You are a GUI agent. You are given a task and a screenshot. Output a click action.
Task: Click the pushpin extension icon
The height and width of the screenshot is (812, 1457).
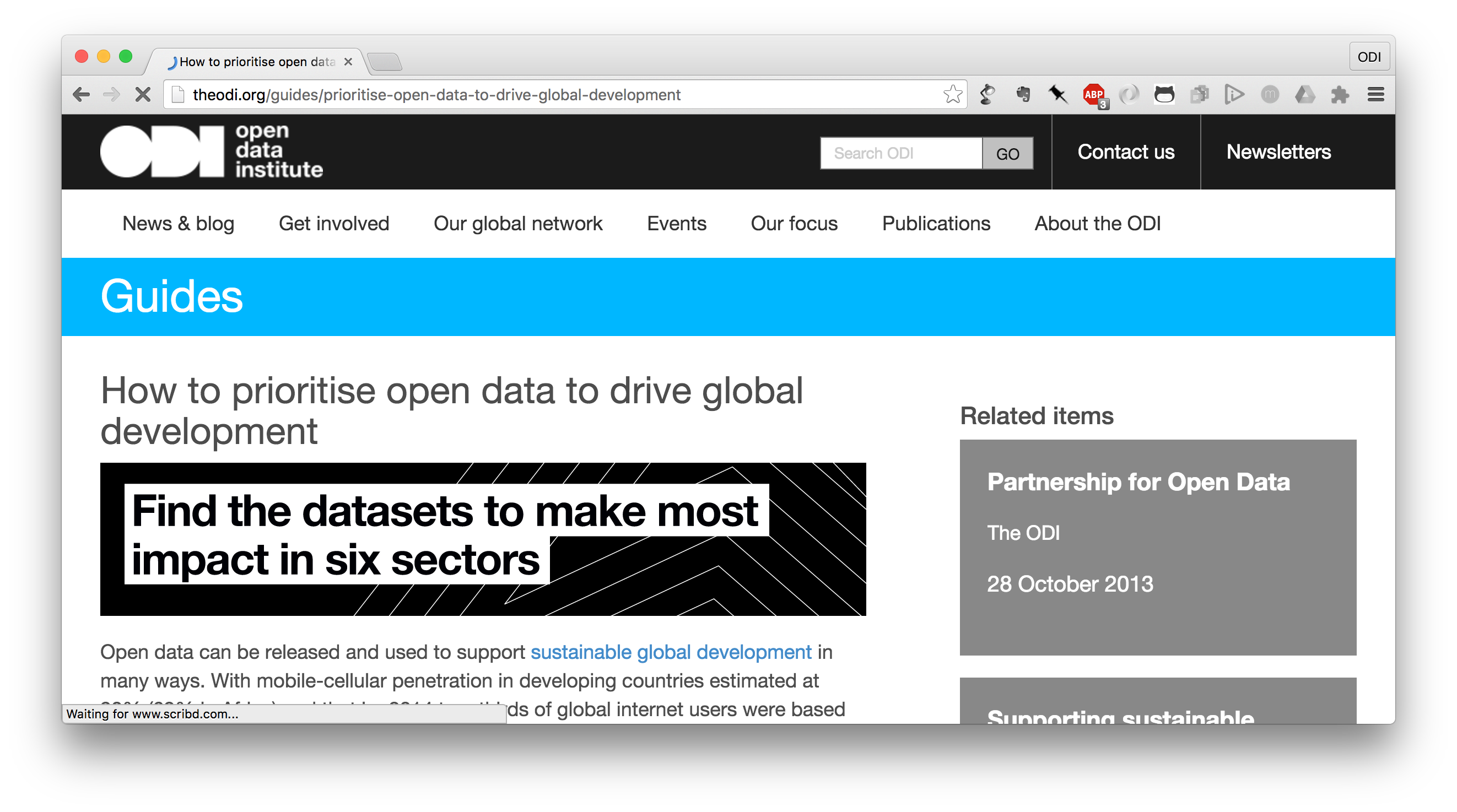pos(1057,94)
